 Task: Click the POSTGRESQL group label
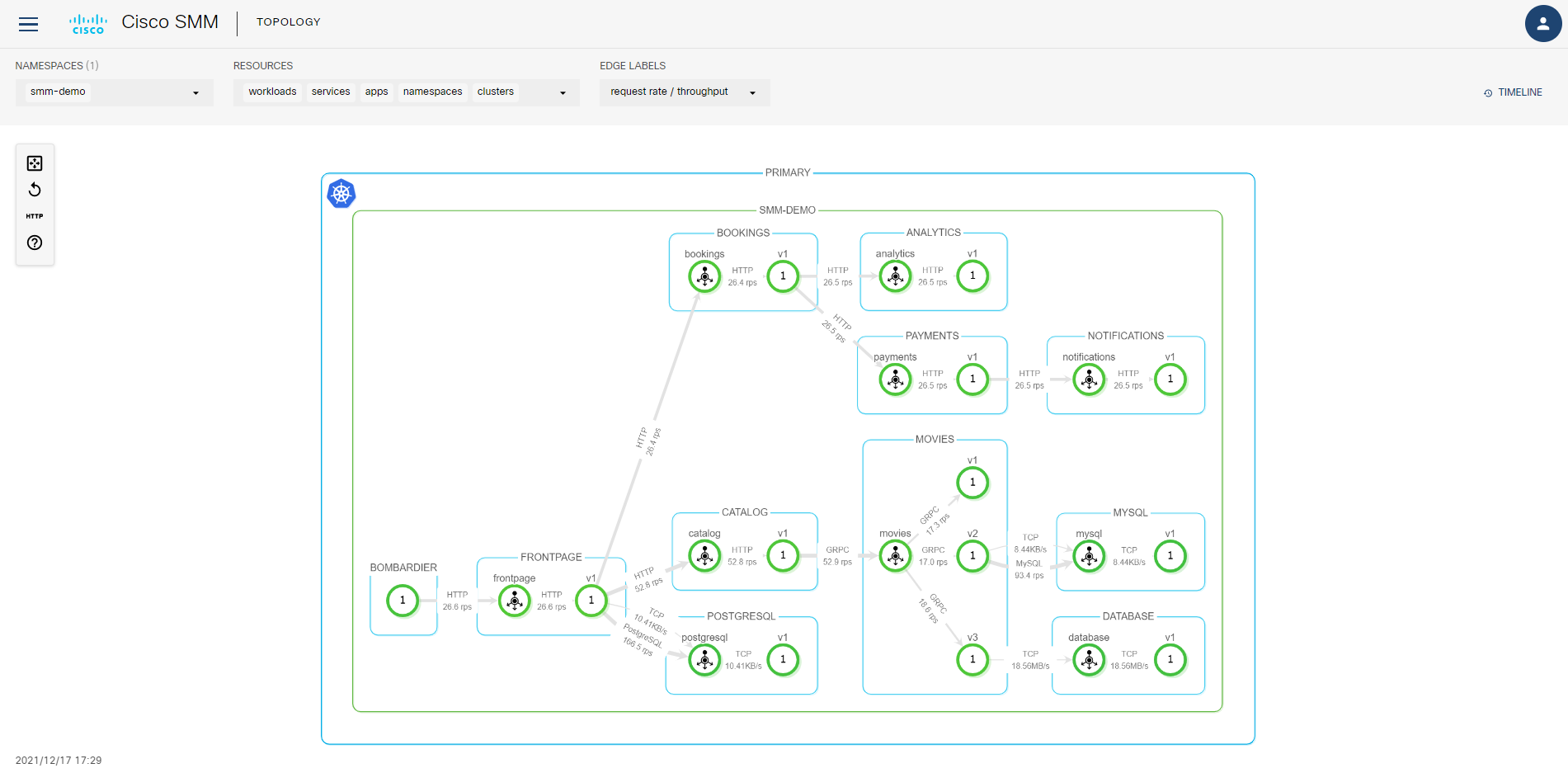(x=742, y=616)
